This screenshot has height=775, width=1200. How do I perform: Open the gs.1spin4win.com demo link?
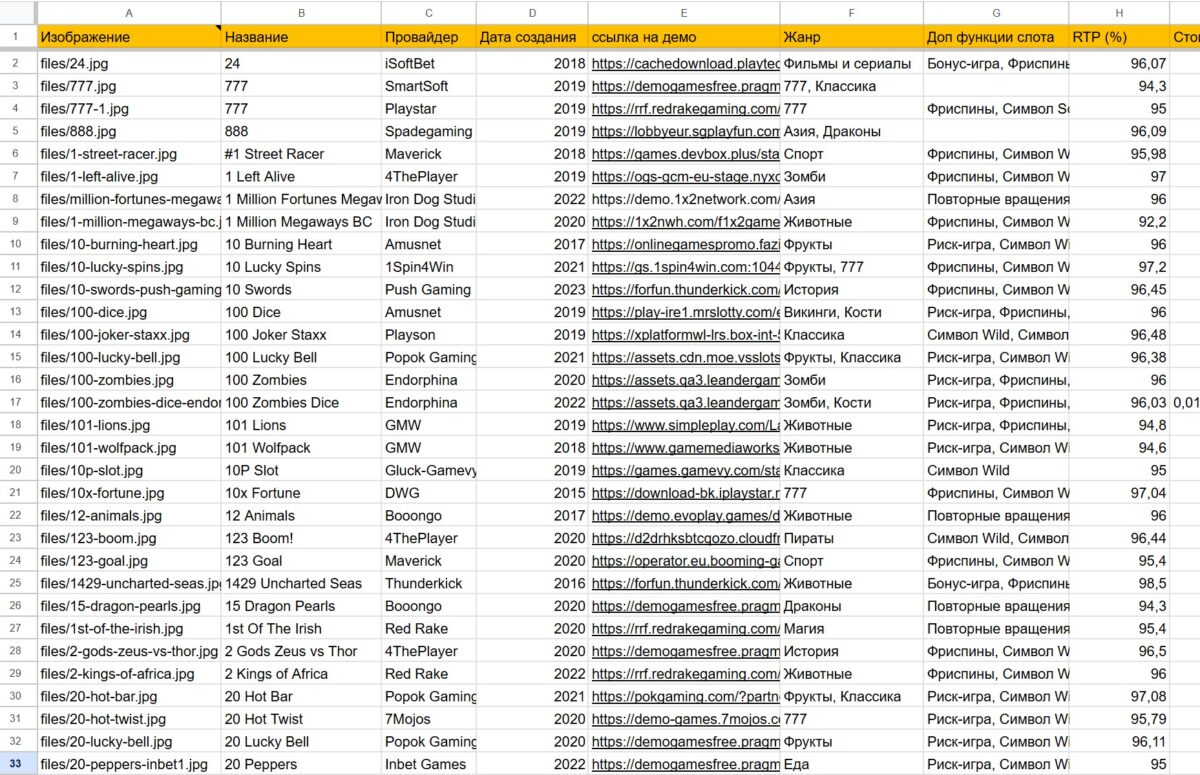pyautogui.click(x=685, y=267)
